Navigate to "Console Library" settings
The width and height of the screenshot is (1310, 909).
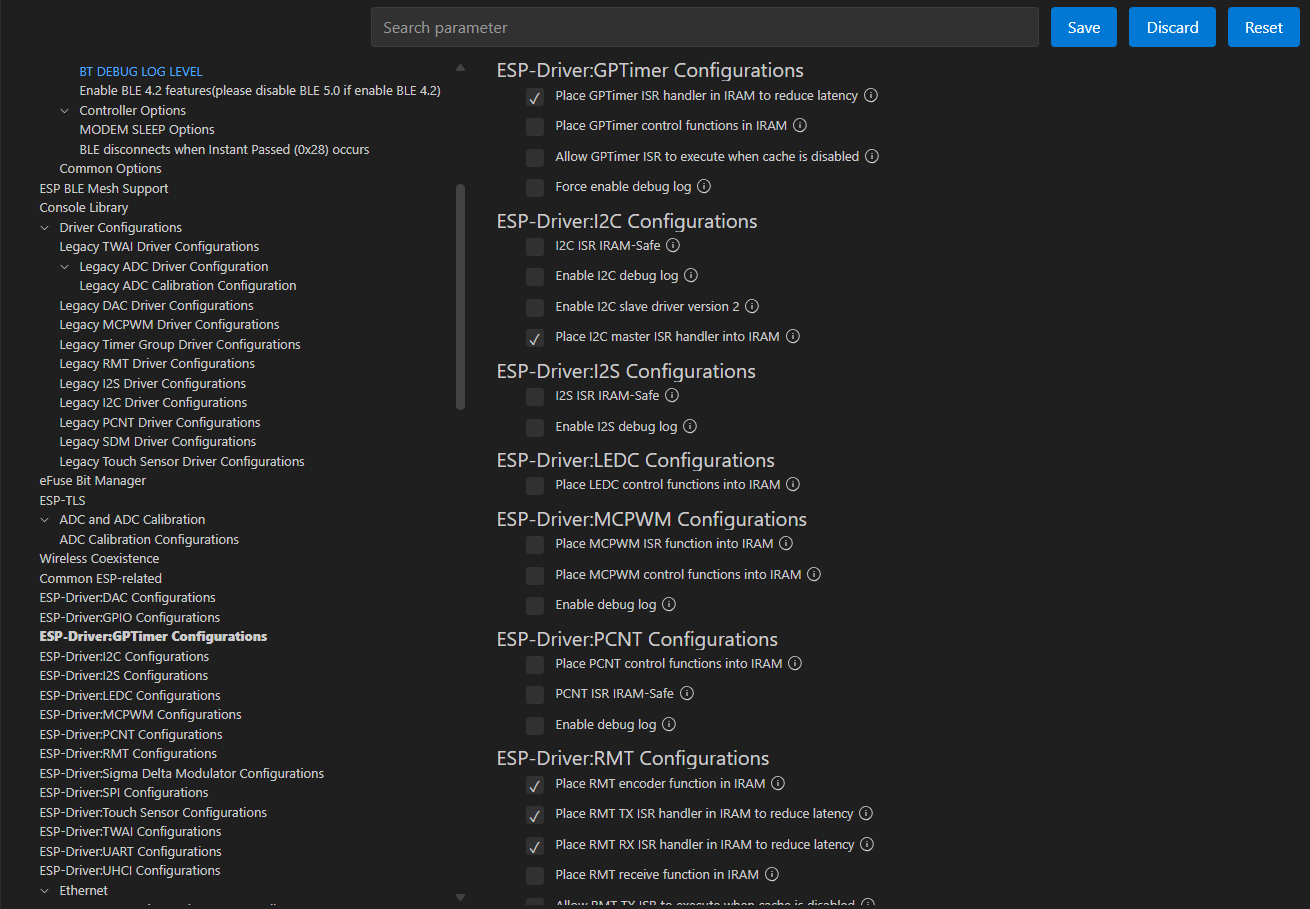pos(83,207)
